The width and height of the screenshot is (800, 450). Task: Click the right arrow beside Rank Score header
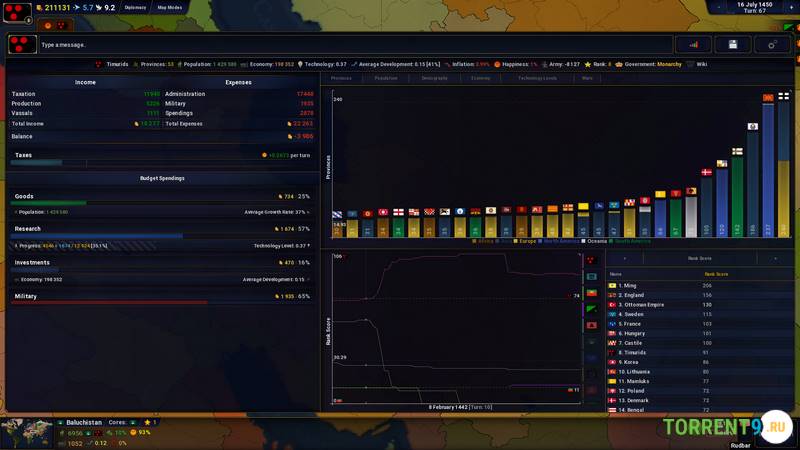[x=774, y=258]
